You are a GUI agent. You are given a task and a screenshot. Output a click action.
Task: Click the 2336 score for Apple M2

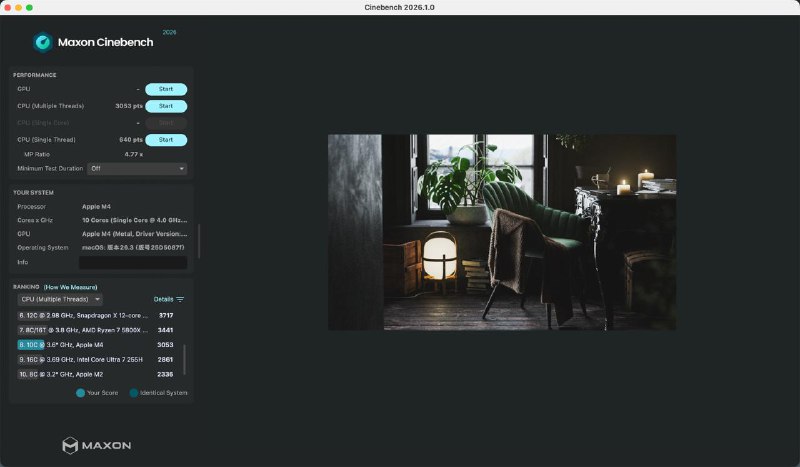pyautogui.click(x=165, y=375)
